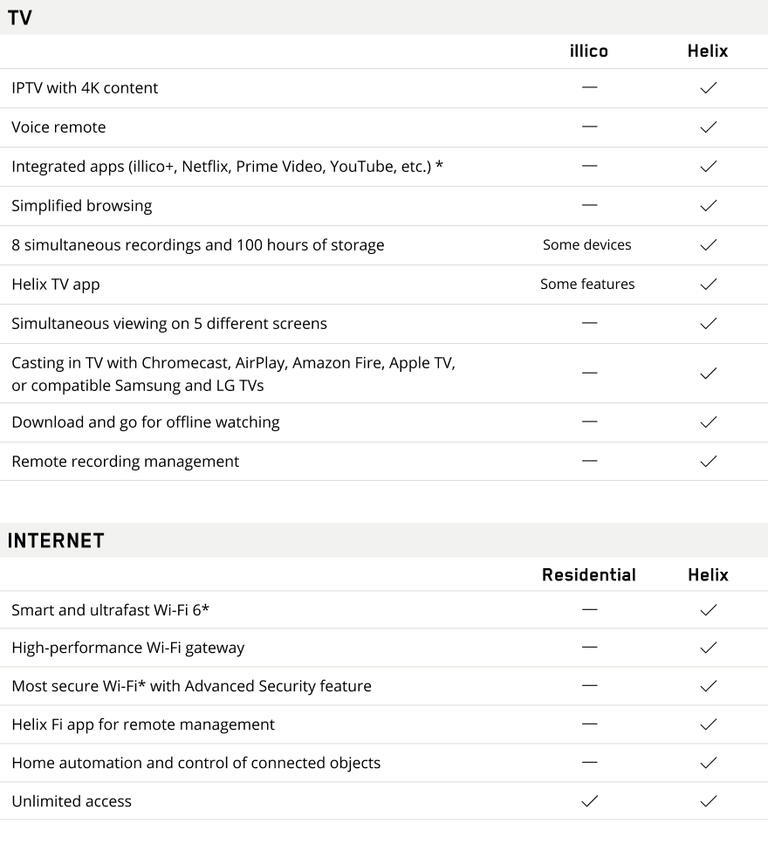Click Residential dash for High-performance Wi-Fi gateway
768x851 pixels.
click(589, 647)
